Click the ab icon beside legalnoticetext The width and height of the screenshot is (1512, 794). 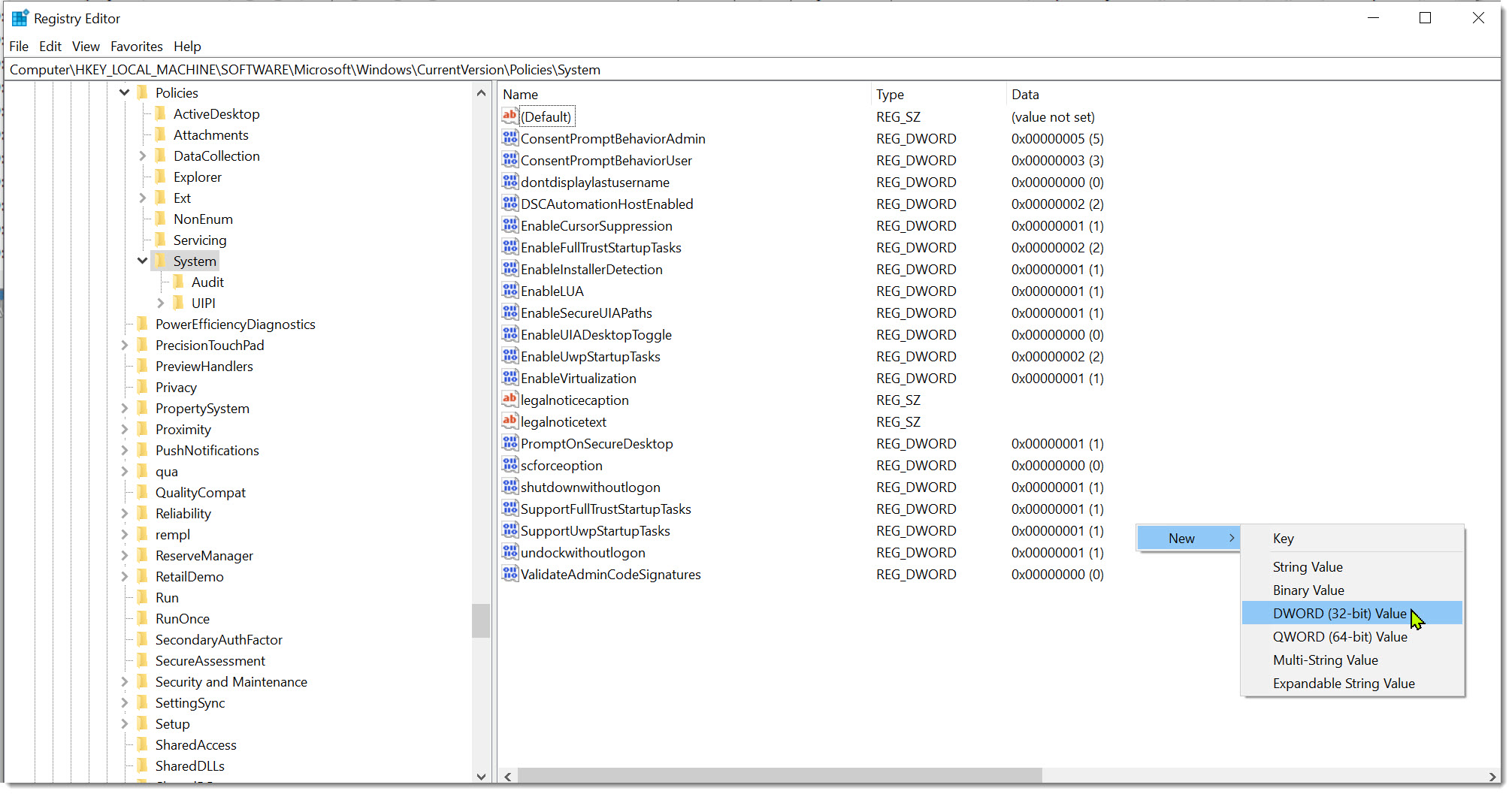pyautogui.click(x=510, y=421)
